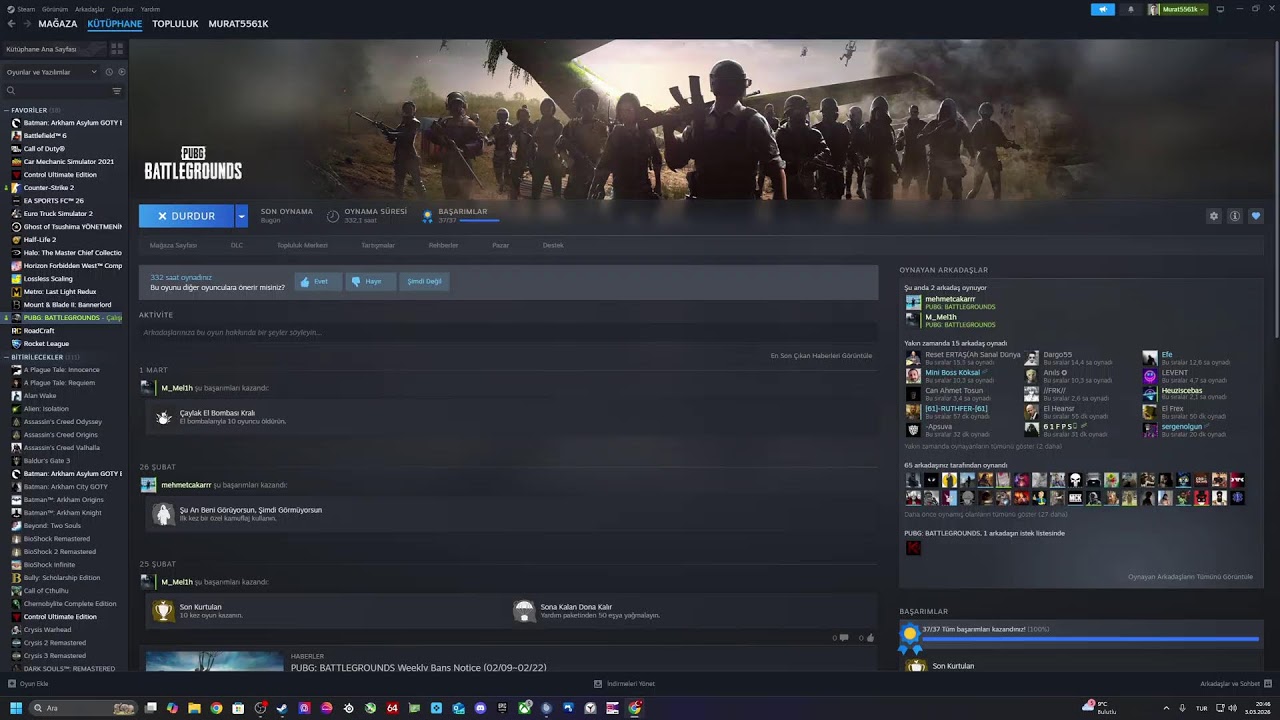Open the DLC tab for PUBG

237,245
